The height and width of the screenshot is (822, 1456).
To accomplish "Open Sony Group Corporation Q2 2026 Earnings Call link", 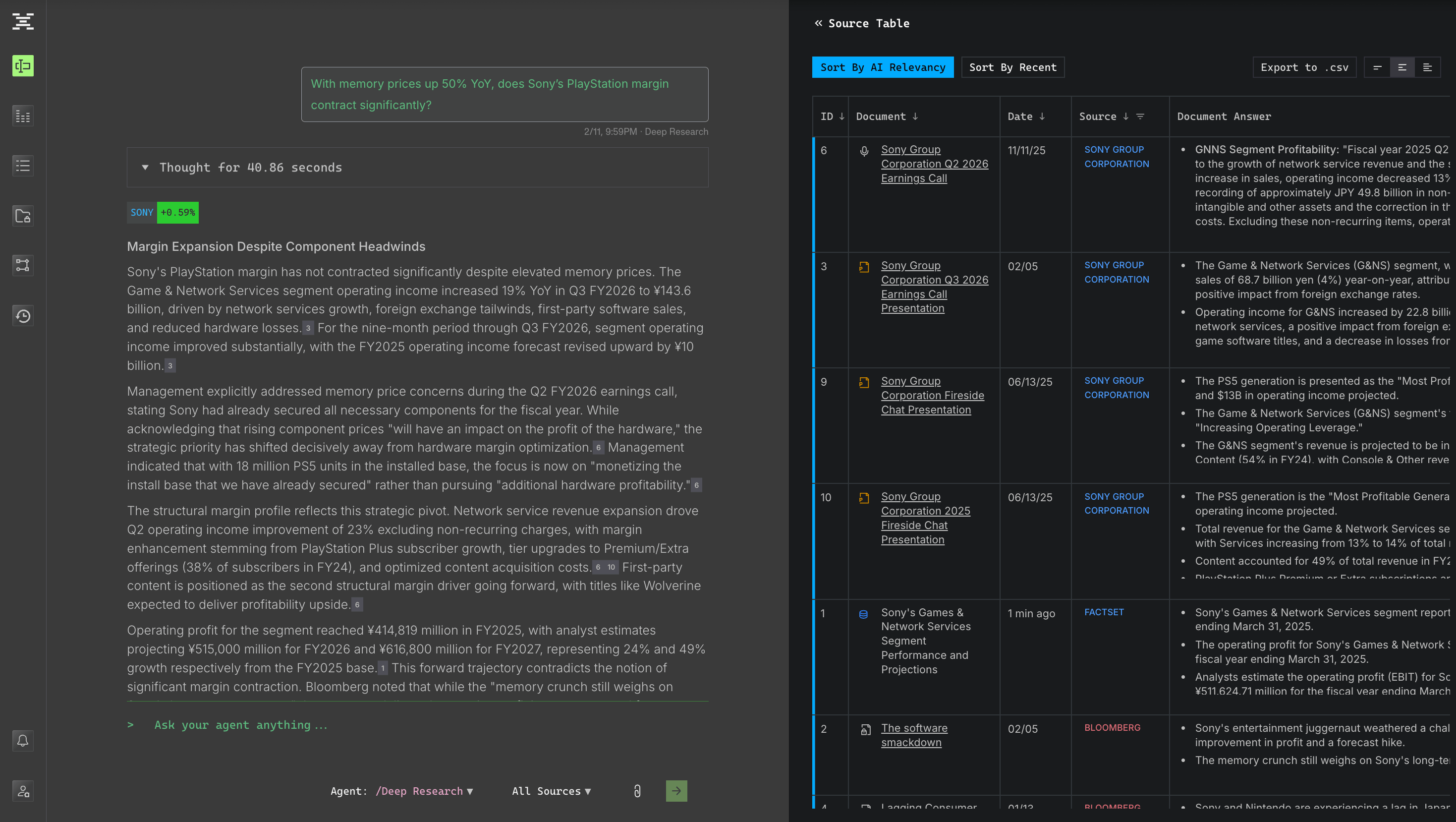I will coord(934,164).
